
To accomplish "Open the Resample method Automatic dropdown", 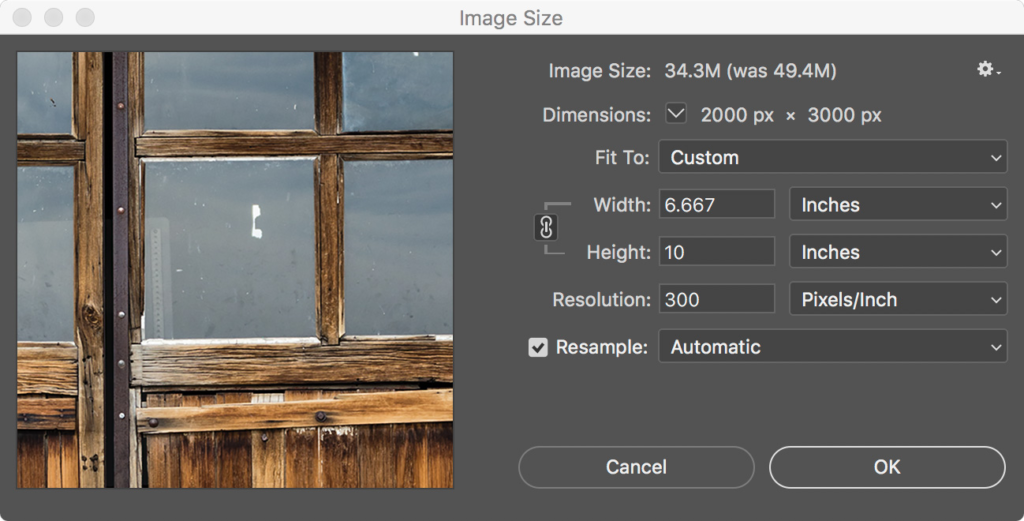I will tap(832, 347).
